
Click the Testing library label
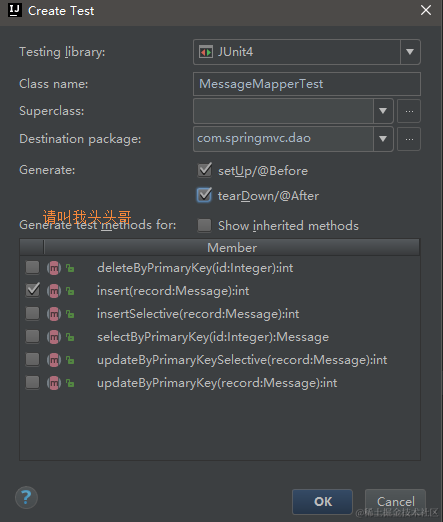[x=62, y=52]
